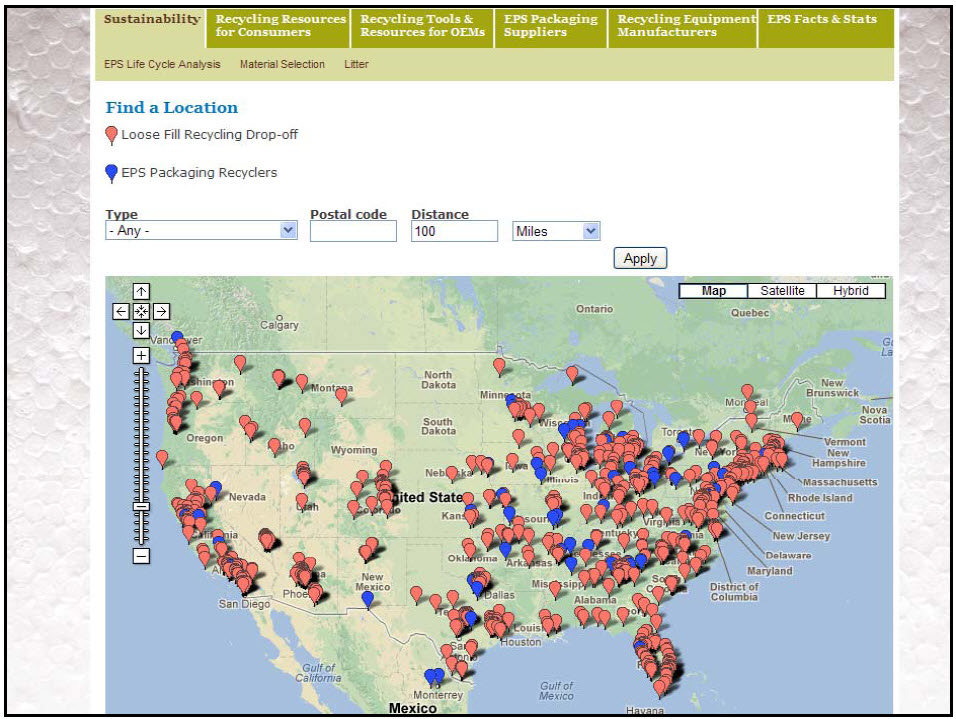Click the Apply button
This screenshot has width=956, height=719.
pos(640,258)
